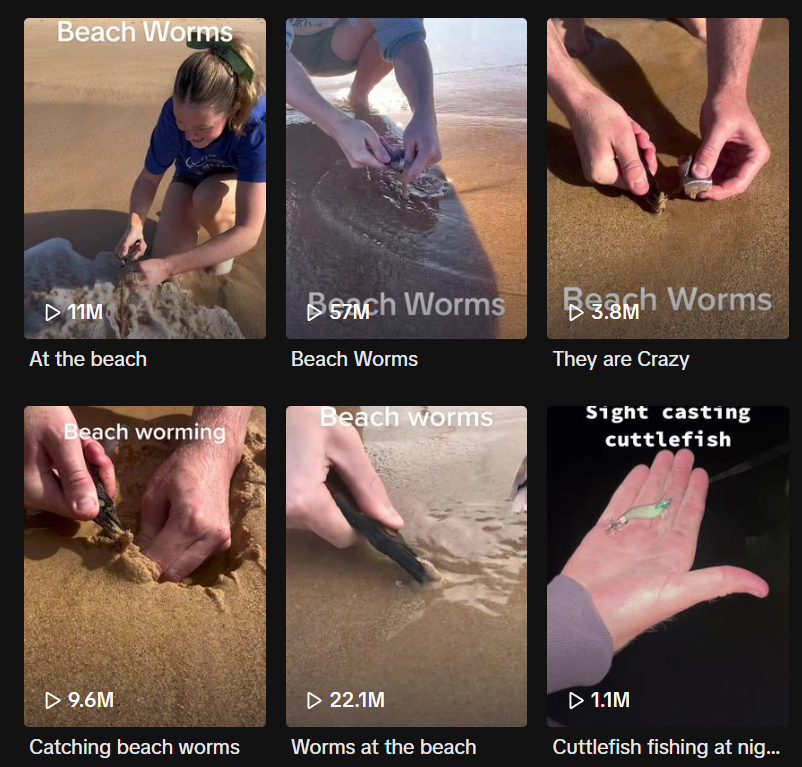Click play icon beside 3.8M count

click(x=576, y=312)
